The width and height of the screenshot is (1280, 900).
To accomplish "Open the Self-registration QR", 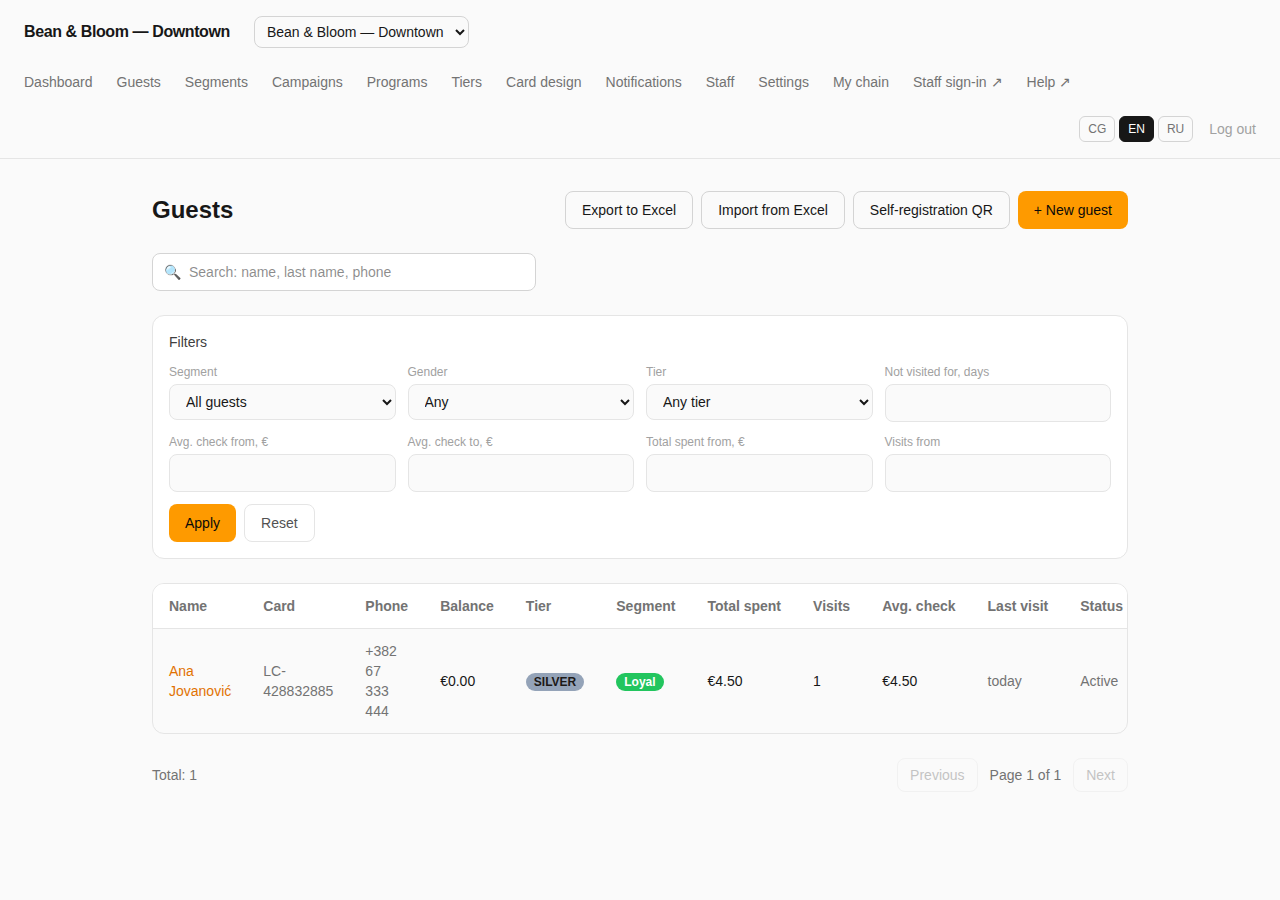I will coord(931,210).
